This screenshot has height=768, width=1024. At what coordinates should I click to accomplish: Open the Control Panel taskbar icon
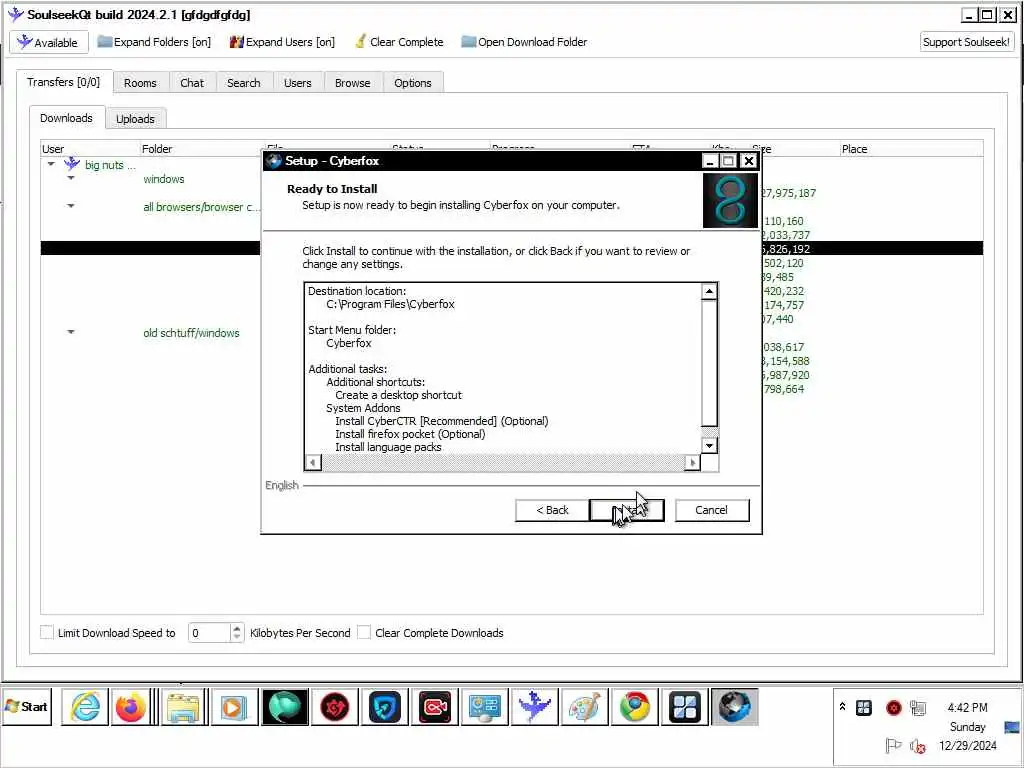(x=485, y=707)
